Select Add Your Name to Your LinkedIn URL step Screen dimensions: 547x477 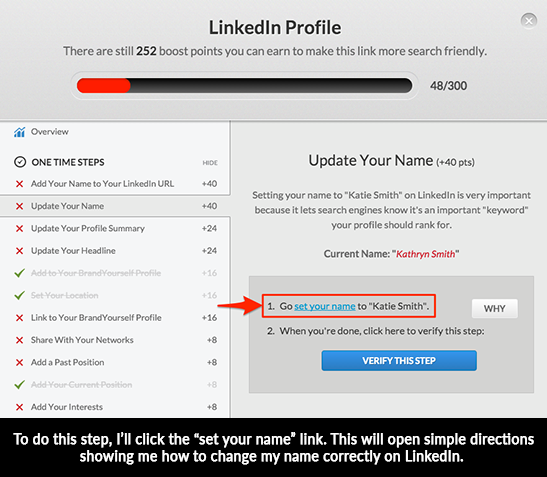(x=115, y=184)
